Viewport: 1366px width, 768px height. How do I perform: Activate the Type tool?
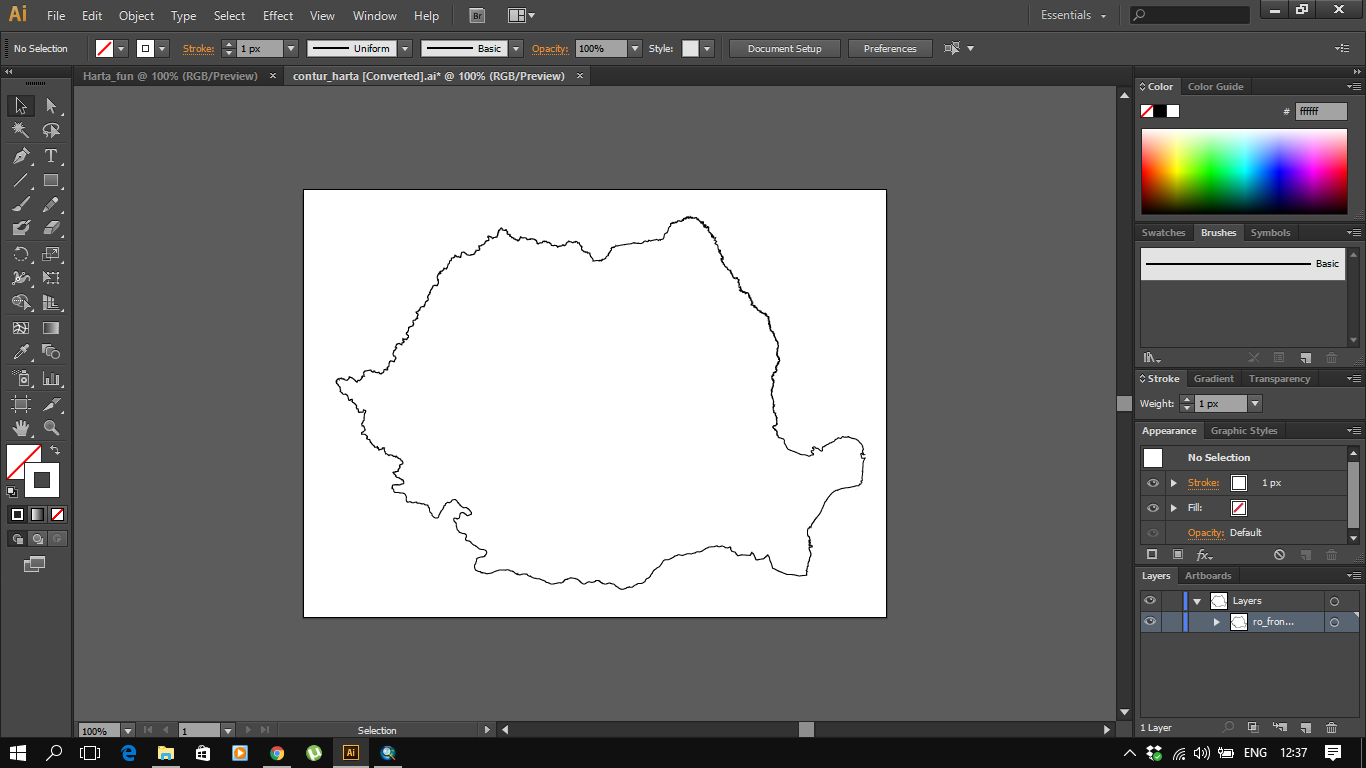51,156
